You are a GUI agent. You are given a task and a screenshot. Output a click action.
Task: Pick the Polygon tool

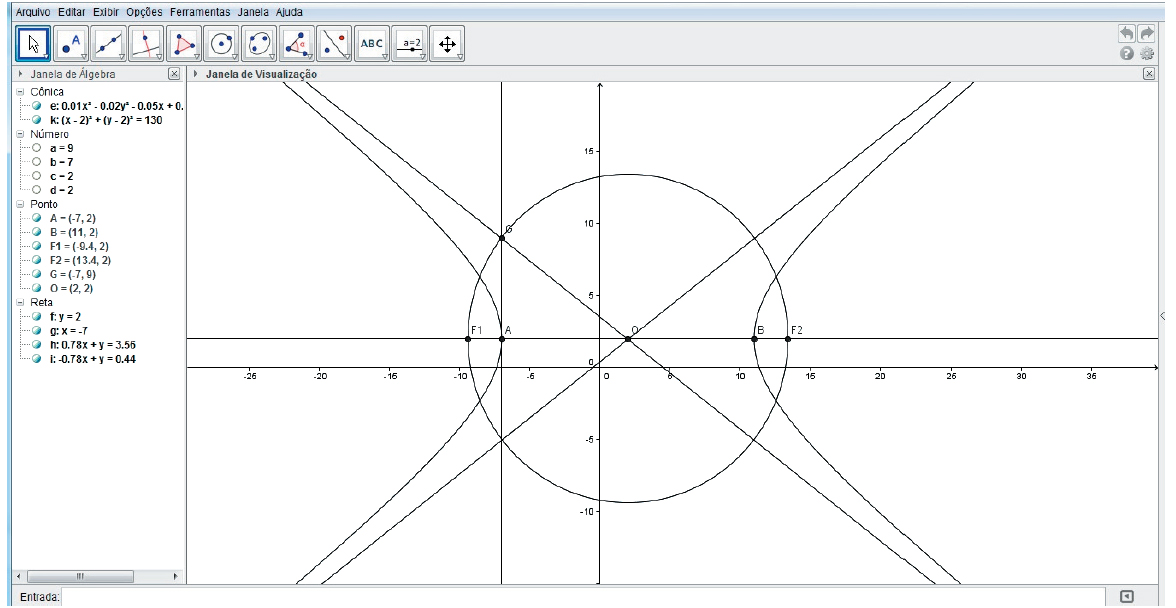pyautogui.click(x=185, y=44)
